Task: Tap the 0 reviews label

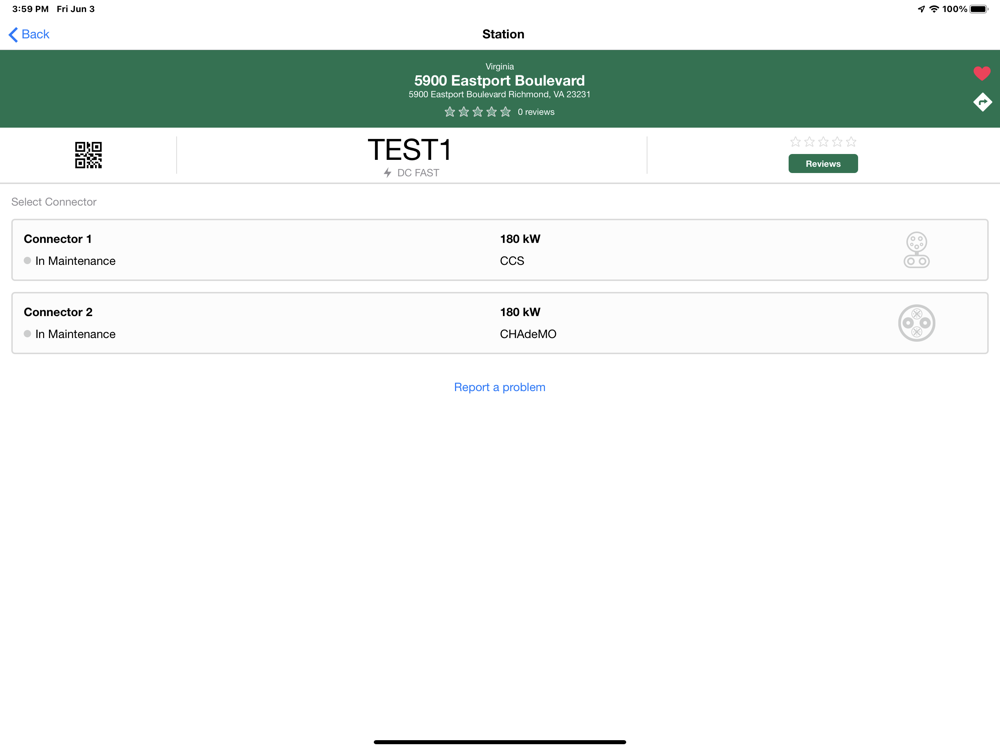Action: coord(536,112)
